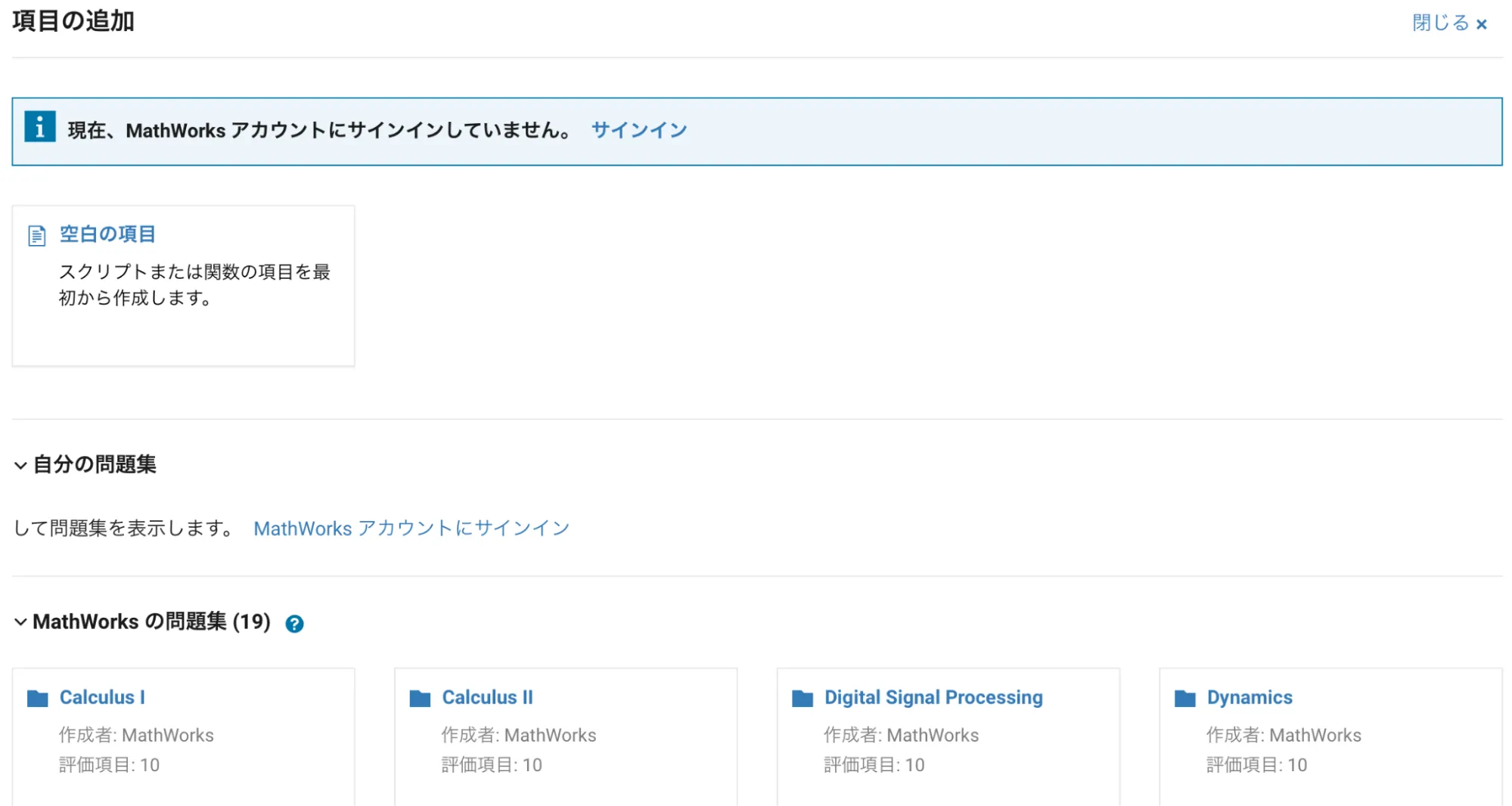Open the 空白の項目 link
Image resolution: width=1512 pixels, height=806 pixels.
tap(107, 234)
